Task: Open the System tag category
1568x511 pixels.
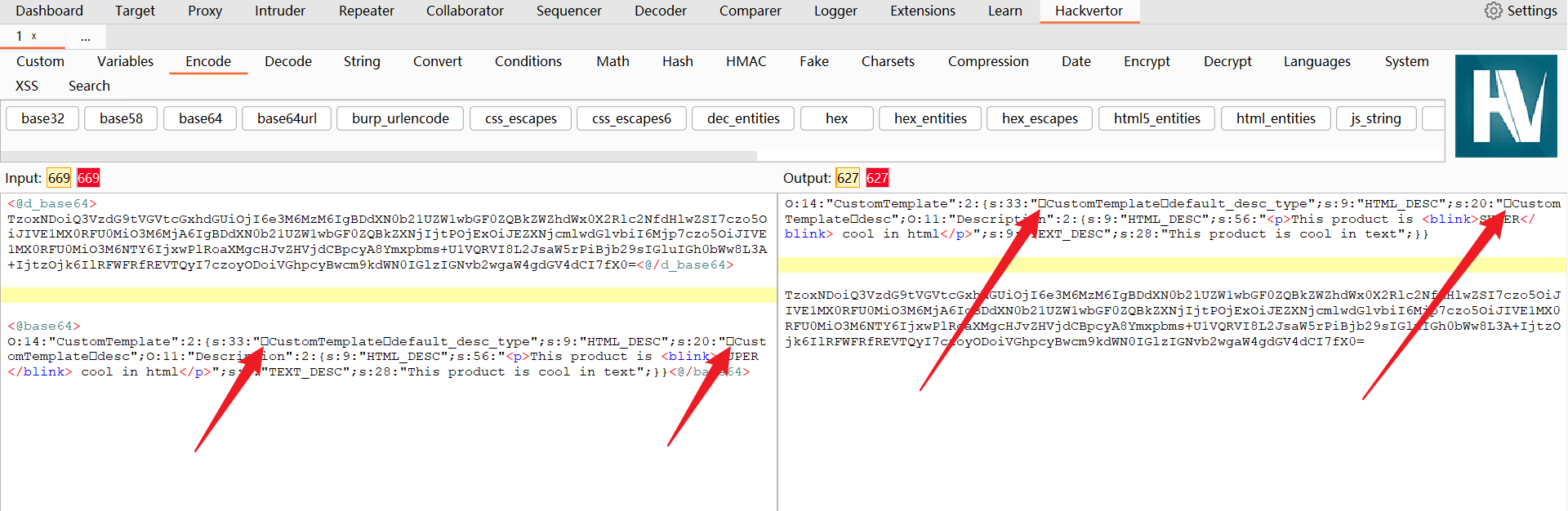Action: click(1407, 61)
